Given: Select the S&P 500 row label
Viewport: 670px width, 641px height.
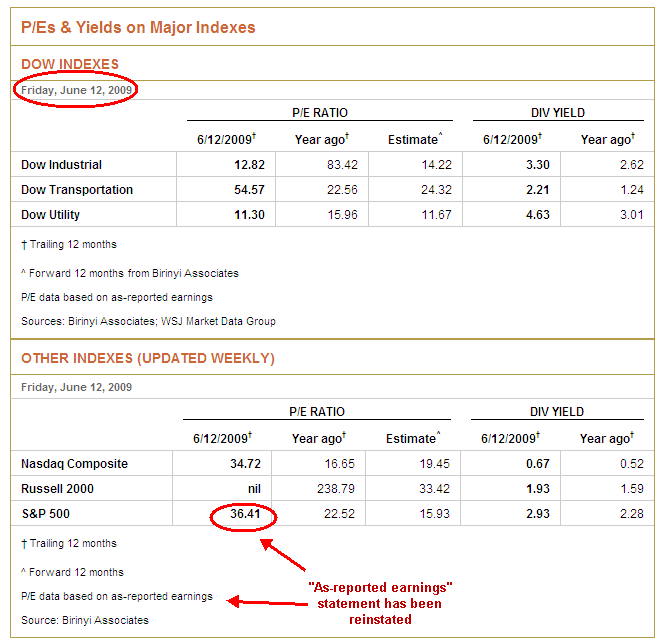Looking at the screenshot, I should (x=45, y=514).
